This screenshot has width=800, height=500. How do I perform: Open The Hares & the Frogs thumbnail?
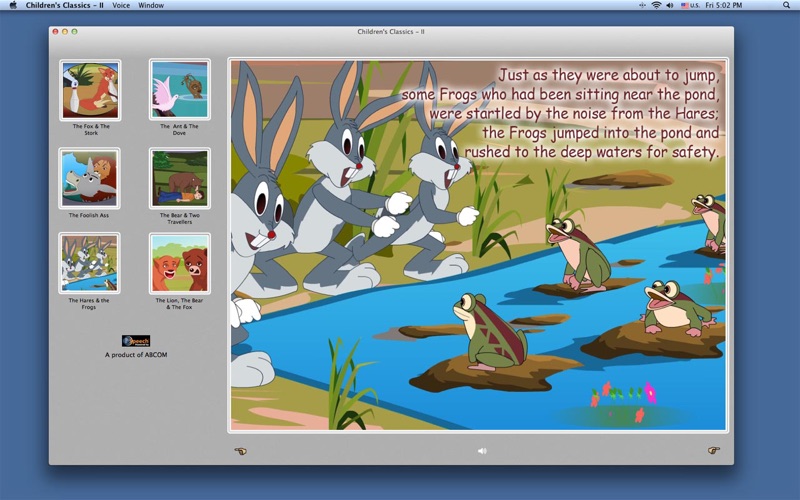tap(89, 263)
